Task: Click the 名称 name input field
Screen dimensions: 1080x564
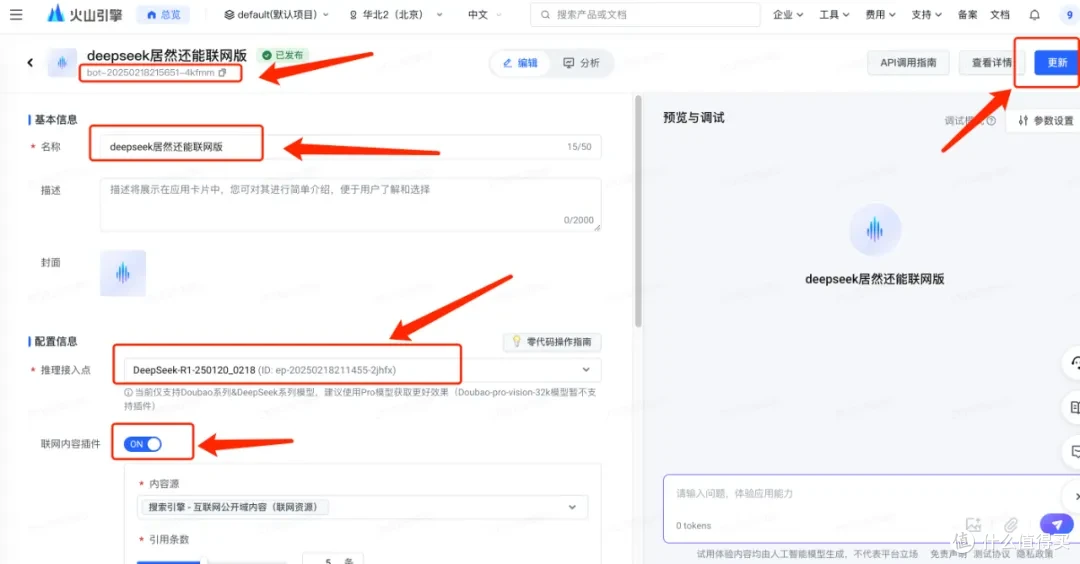Action: (x=351, y=147)
